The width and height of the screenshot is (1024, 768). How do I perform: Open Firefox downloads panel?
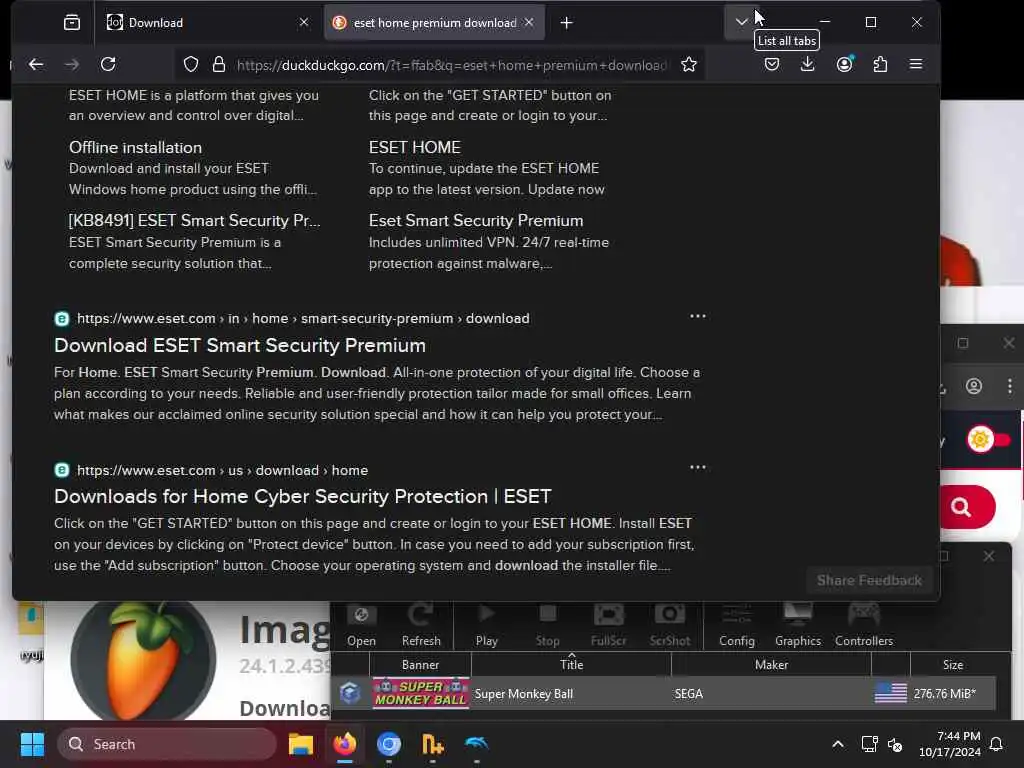[x=808, y=64]
